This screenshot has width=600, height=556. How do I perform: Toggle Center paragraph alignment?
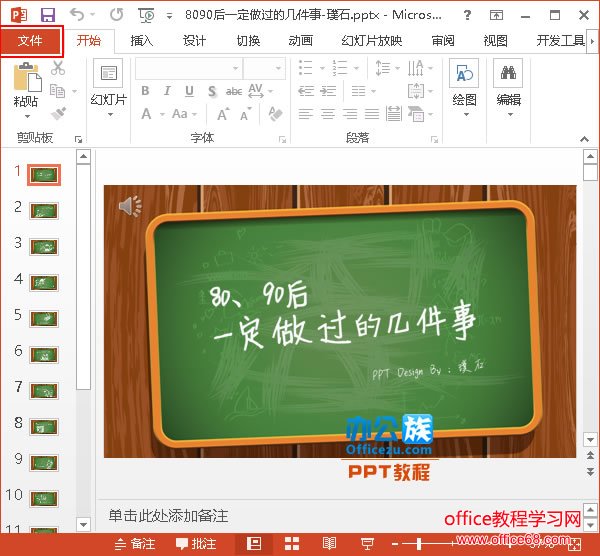(328, 114)
